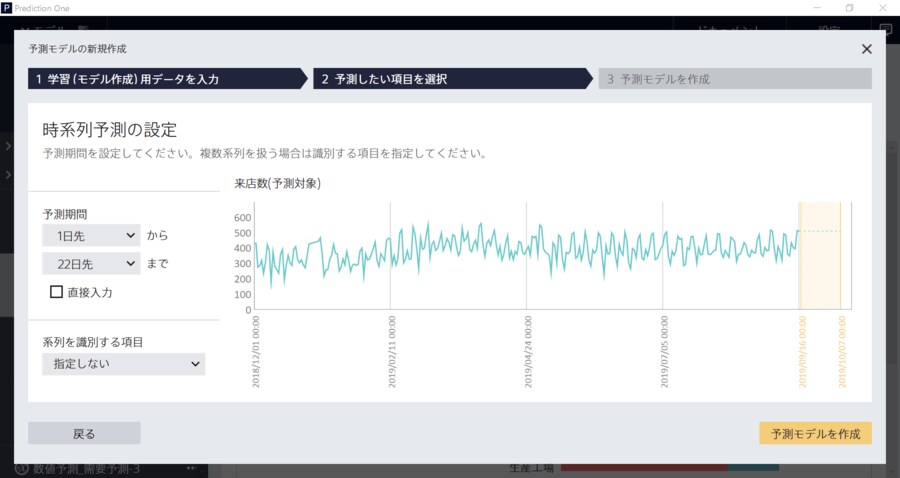Maximize the Prediction One window
Image resolution: width=900 pixels, height=478 pixels.
pos(849,7)
